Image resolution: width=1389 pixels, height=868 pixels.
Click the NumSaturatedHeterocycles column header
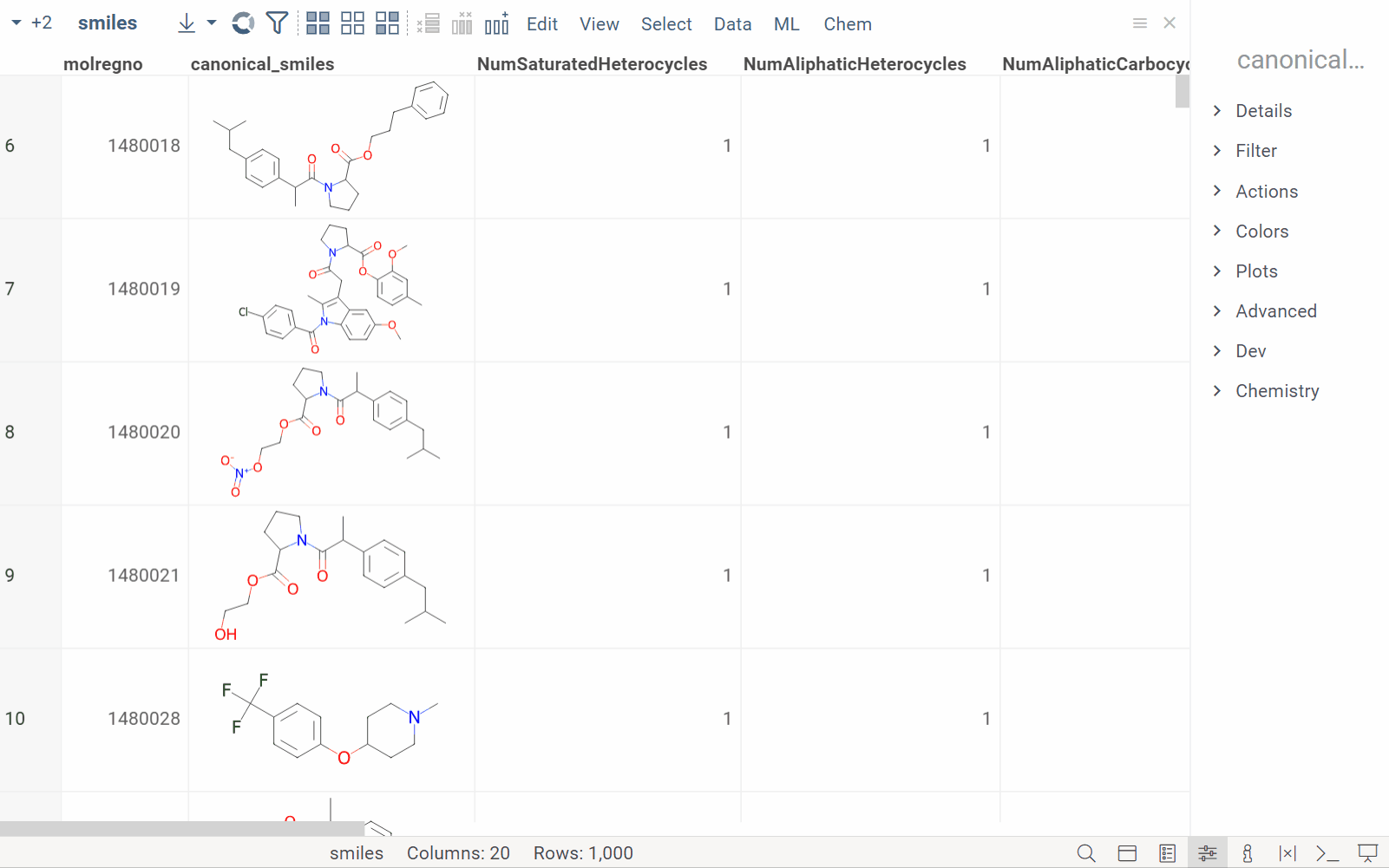pos(592,64)
